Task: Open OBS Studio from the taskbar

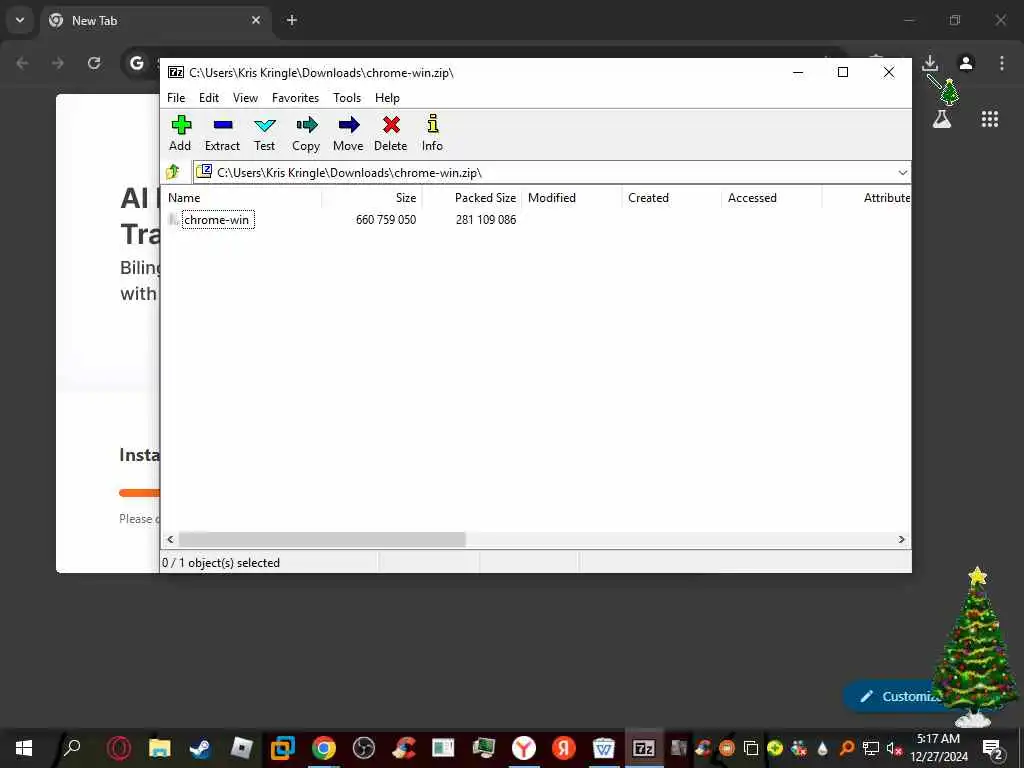Action: pos(364,748)
